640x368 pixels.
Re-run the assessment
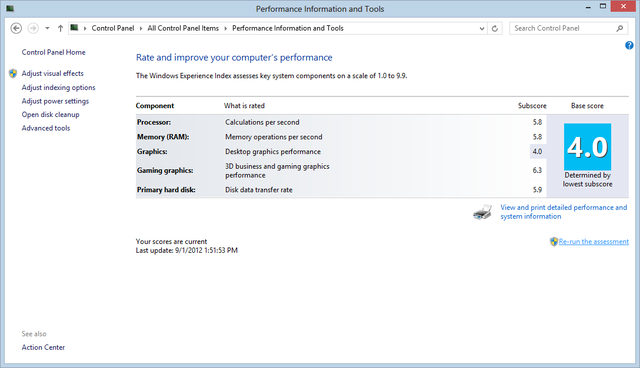click(593, 242)
